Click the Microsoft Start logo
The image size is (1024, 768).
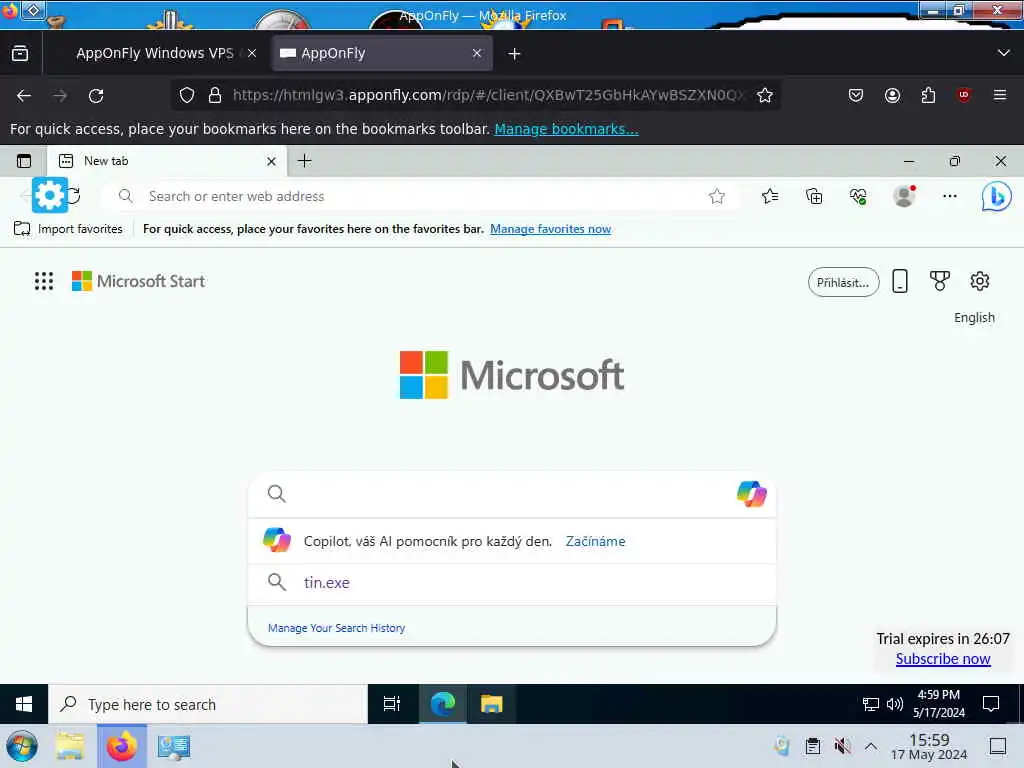point(138,281)
